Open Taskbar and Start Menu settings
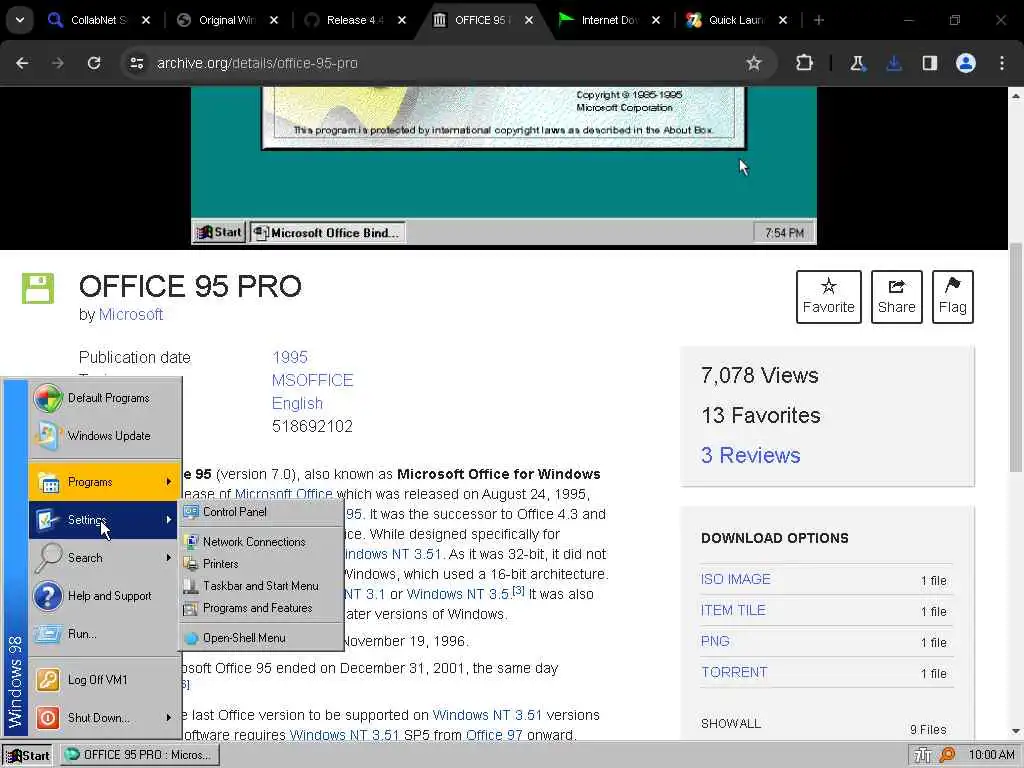 261,586
